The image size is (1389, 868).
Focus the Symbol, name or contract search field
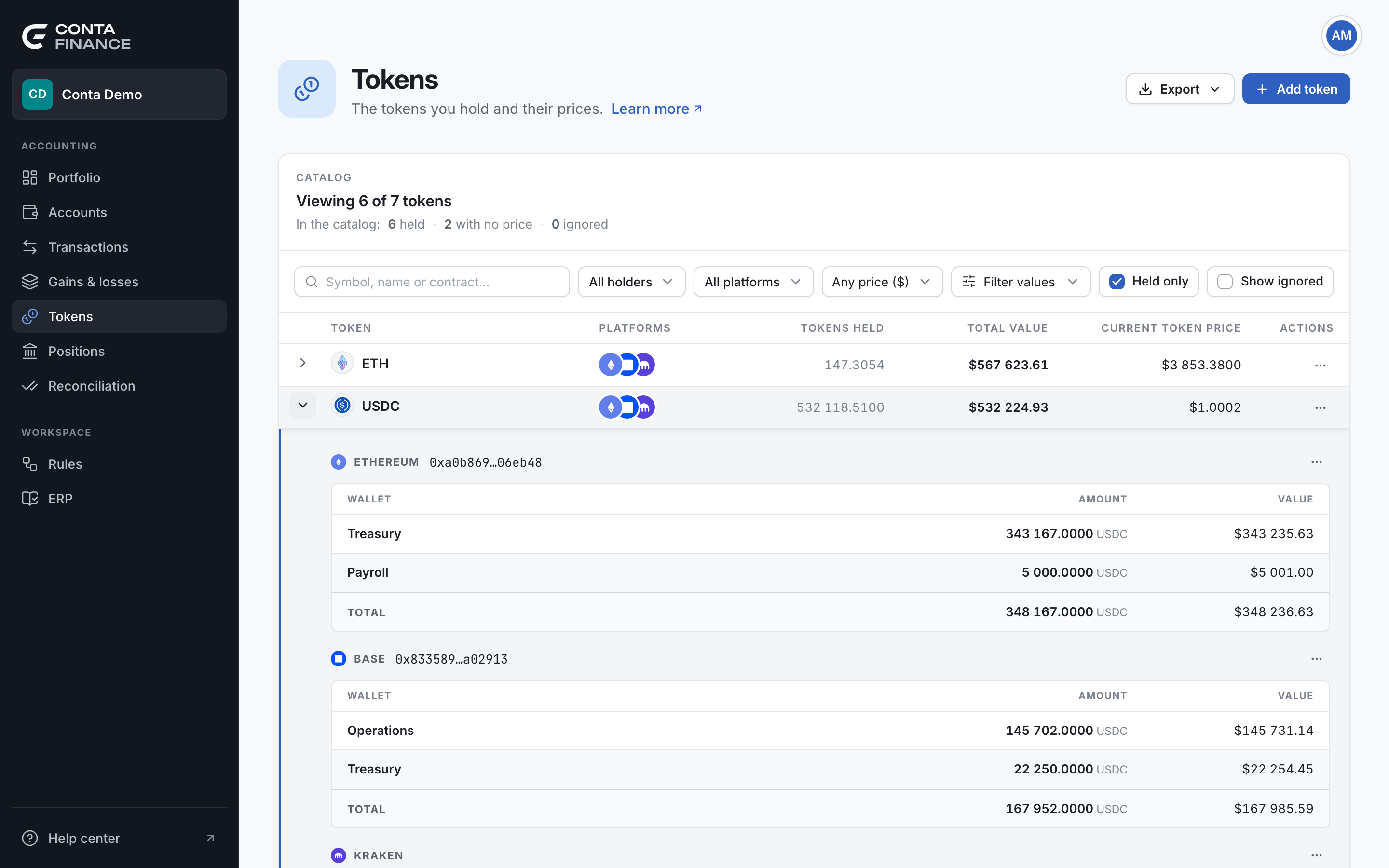(x=432, y=282)
